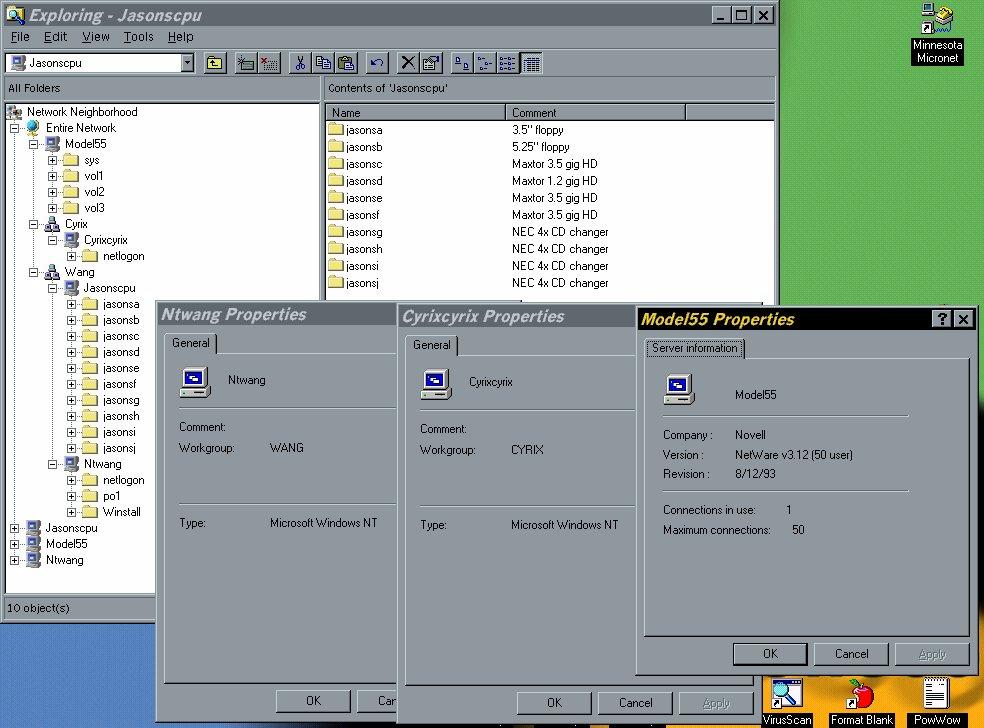Screen dimensions: 984x728
Task: Open the Jasonscpu location dropdown
Action: point(187,63)
